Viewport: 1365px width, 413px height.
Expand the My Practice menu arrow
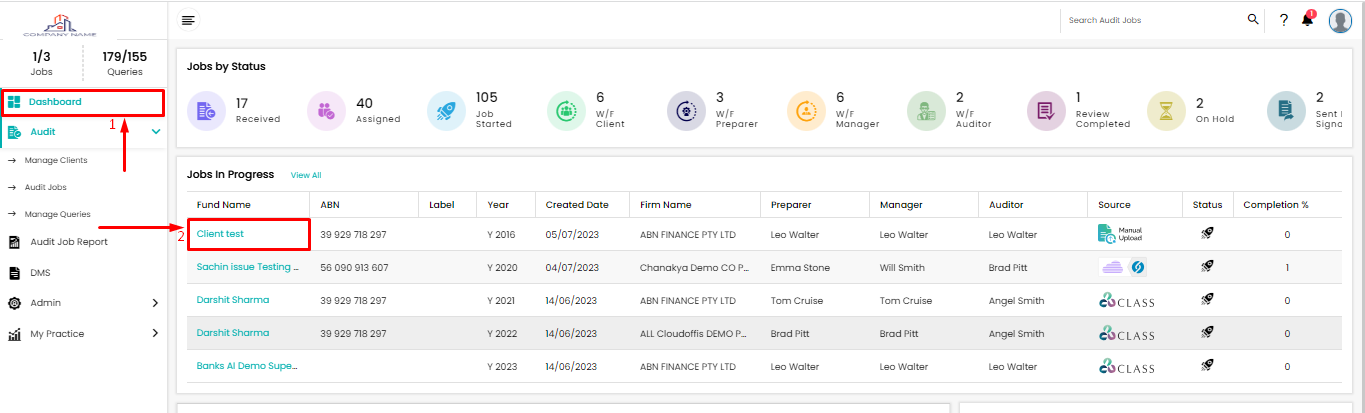pyautogui.click(x=155, y=334)
